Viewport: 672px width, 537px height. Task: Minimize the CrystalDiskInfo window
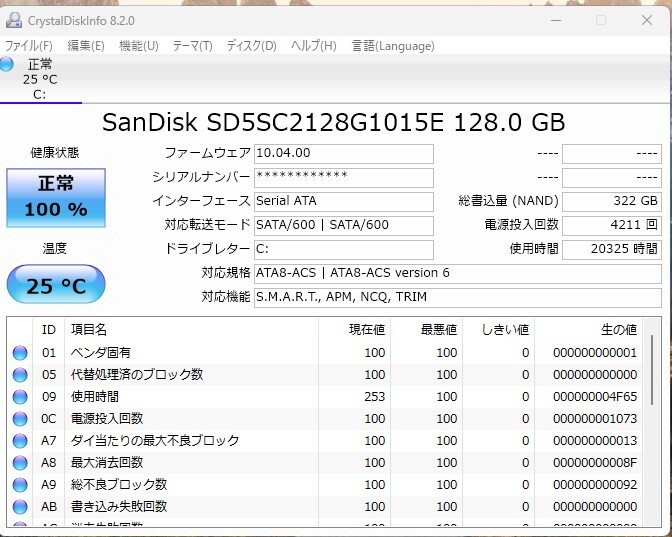tap(556, 20)
